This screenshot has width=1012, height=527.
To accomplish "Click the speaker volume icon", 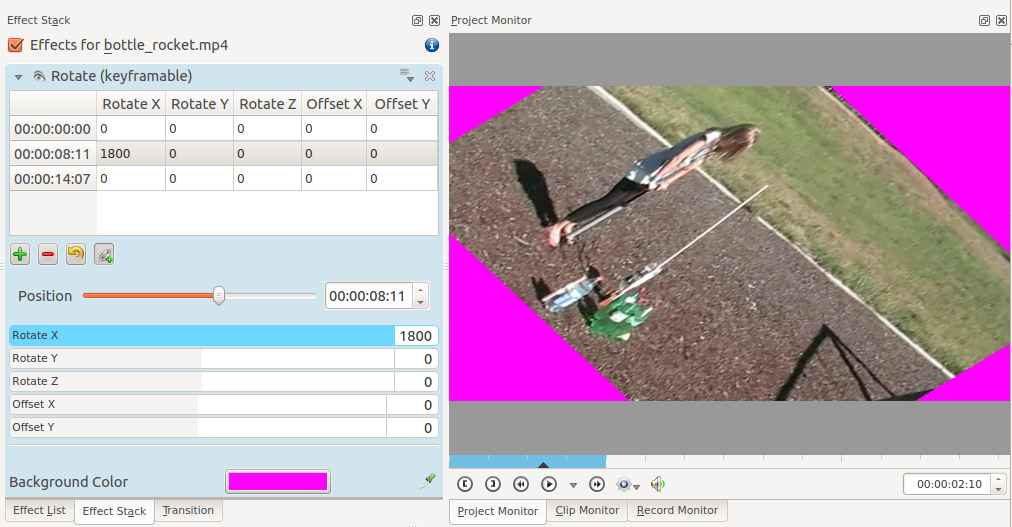I will coord(657,484).
